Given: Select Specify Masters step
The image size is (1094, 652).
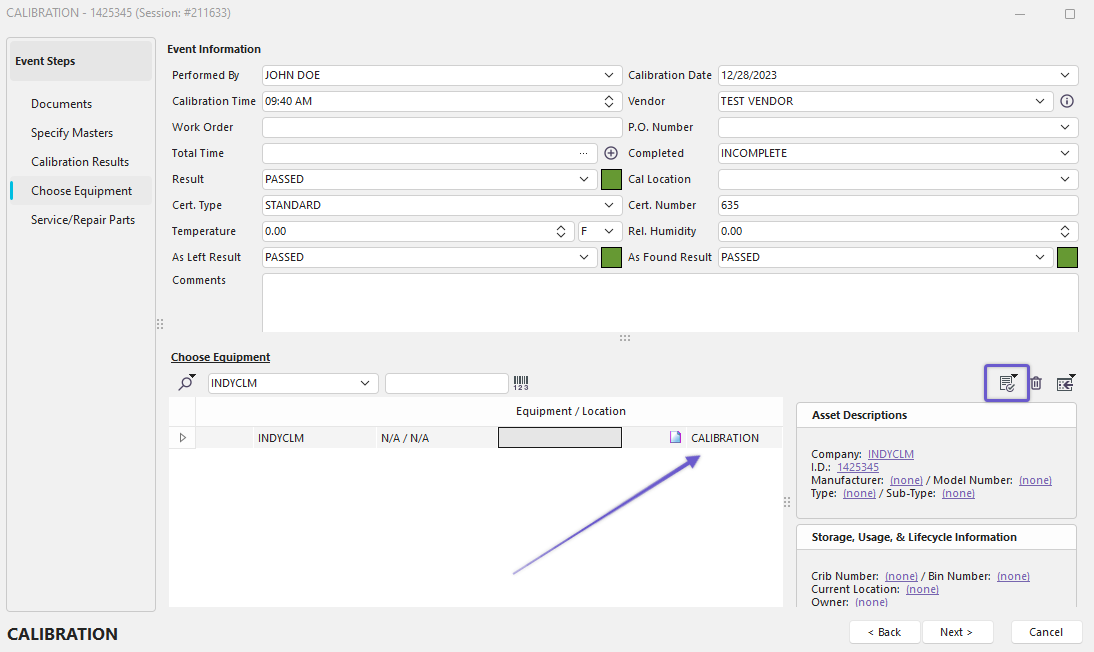Looking at the screenshot, I should pyautogui.click(x=72, y=133).
